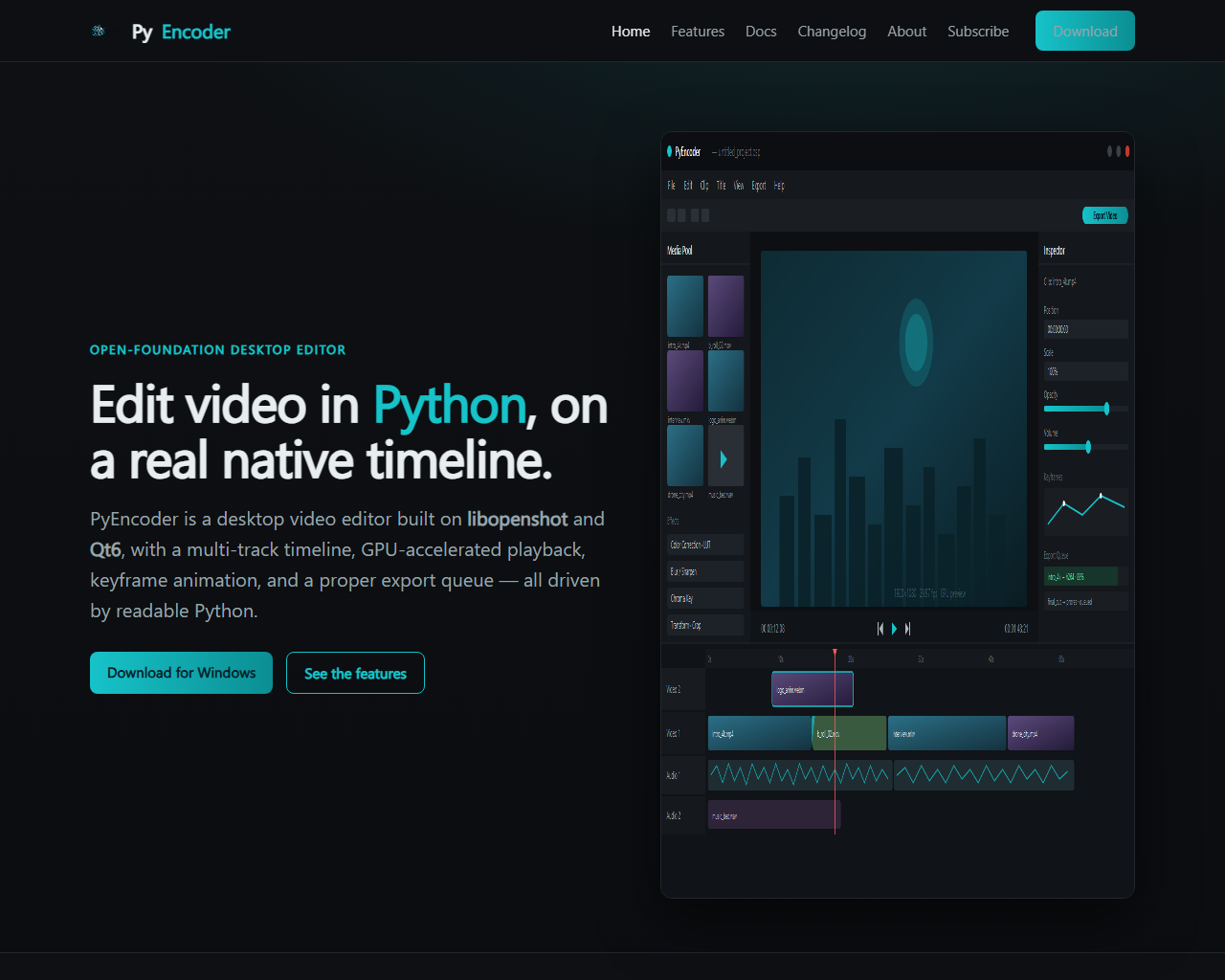Viewport: 1225px width, 980px height.
Task: Select the Chroma Key effect
Action: point(705,598)
